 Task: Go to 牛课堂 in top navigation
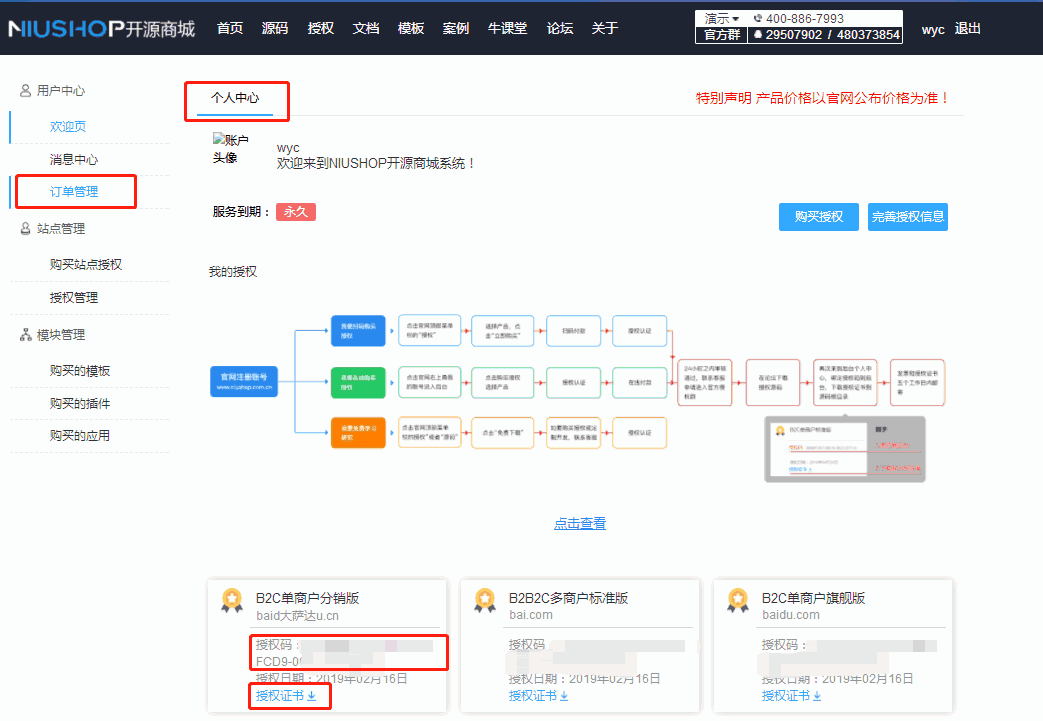[507, 28]
